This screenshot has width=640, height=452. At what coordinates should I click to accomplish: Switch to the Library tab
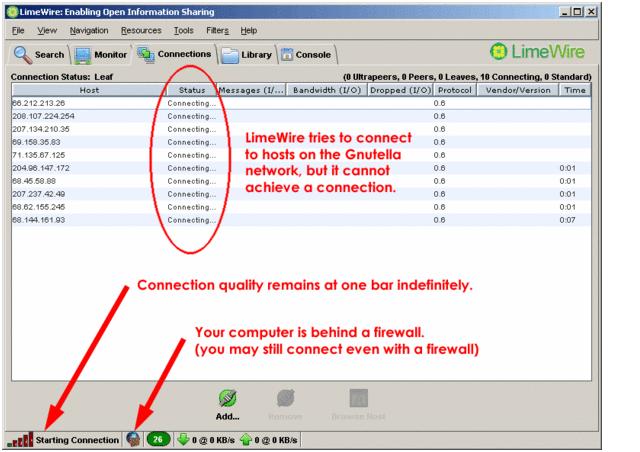click(247, 55)
